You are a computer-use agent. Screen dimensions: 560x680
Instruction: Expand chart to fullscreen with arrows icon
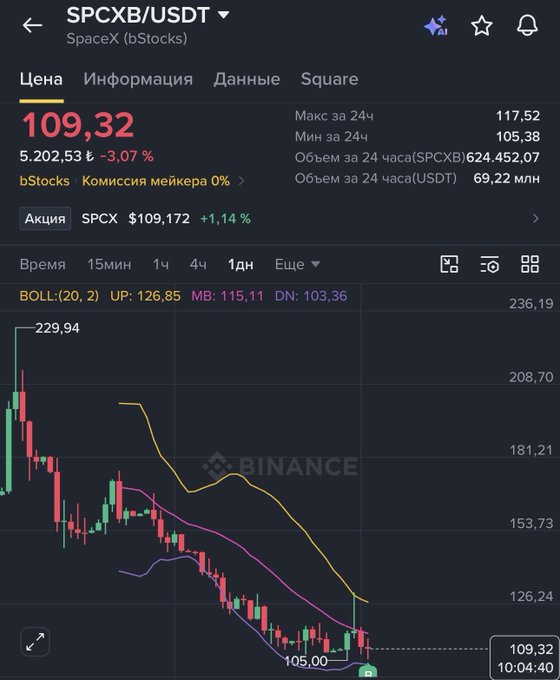(x=35, y=641)
